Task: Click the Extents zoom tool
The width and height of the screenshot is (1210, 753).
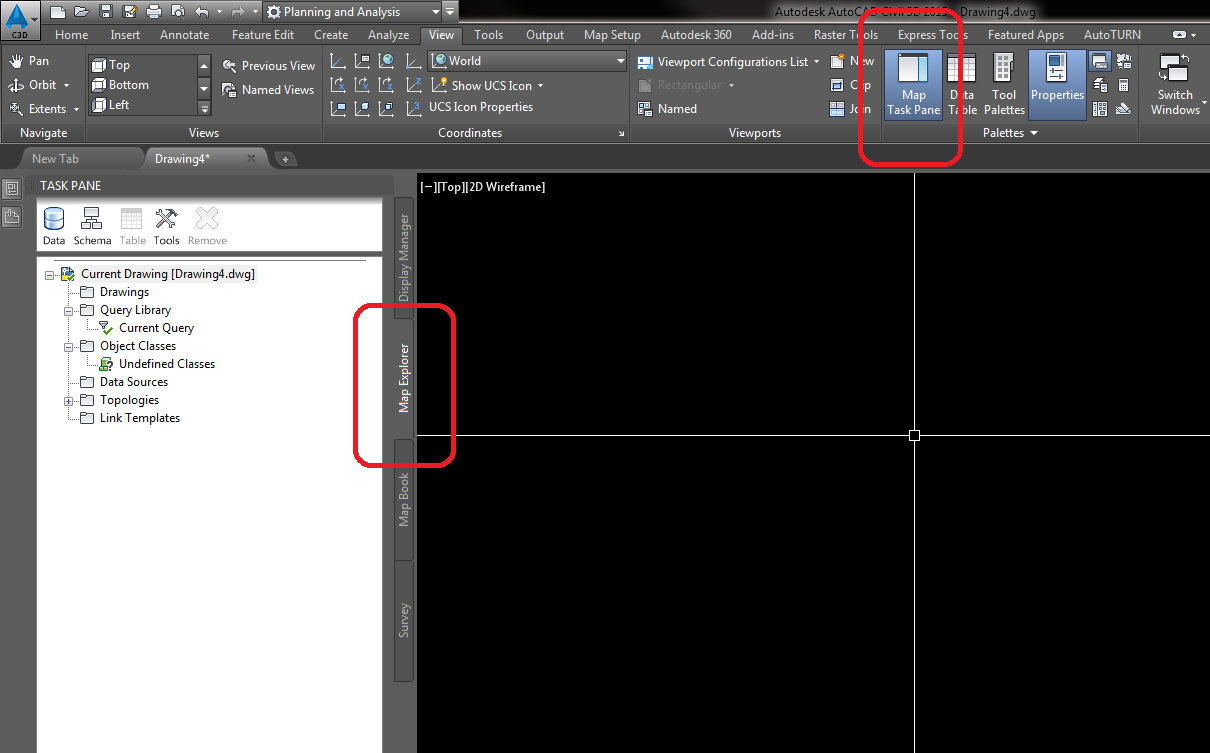Action: pyautogui.click(x=37, y=109)
